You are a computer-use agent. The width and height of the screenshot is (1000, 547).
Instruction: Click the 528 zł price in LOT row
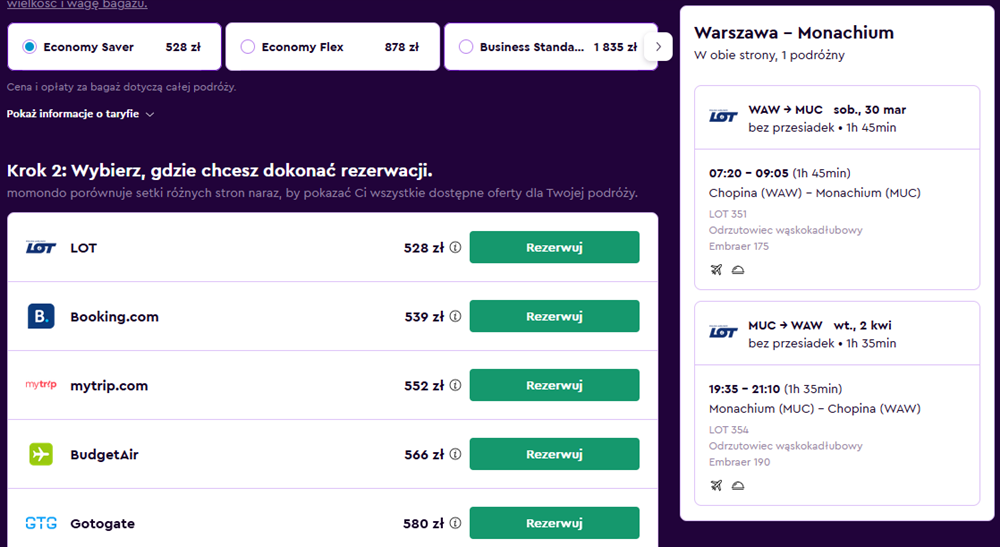coord(423,248)
